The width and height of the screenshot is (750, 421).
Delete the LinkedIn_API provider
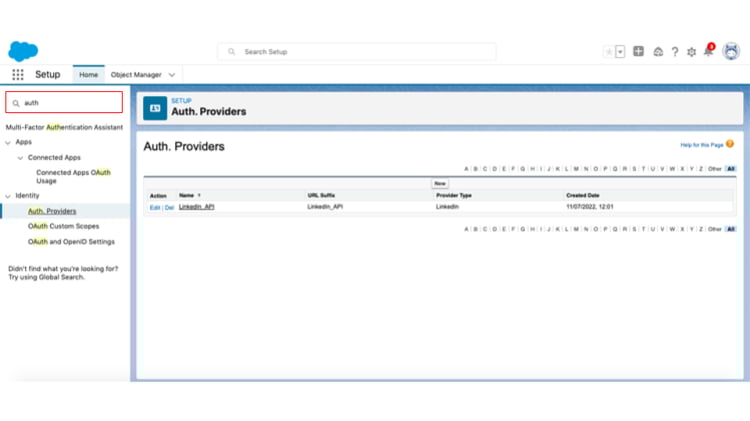[169, 208]
